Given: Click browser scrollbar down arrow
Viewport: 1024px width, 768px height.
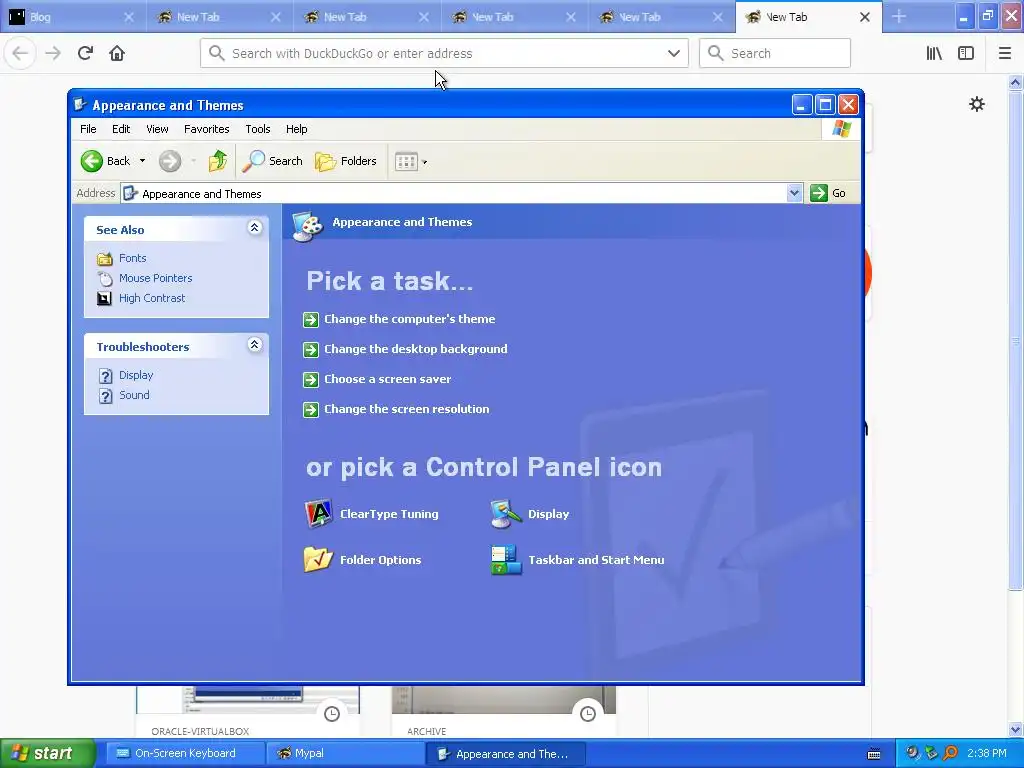Looking at the screenshot, I should point(1016,729).
